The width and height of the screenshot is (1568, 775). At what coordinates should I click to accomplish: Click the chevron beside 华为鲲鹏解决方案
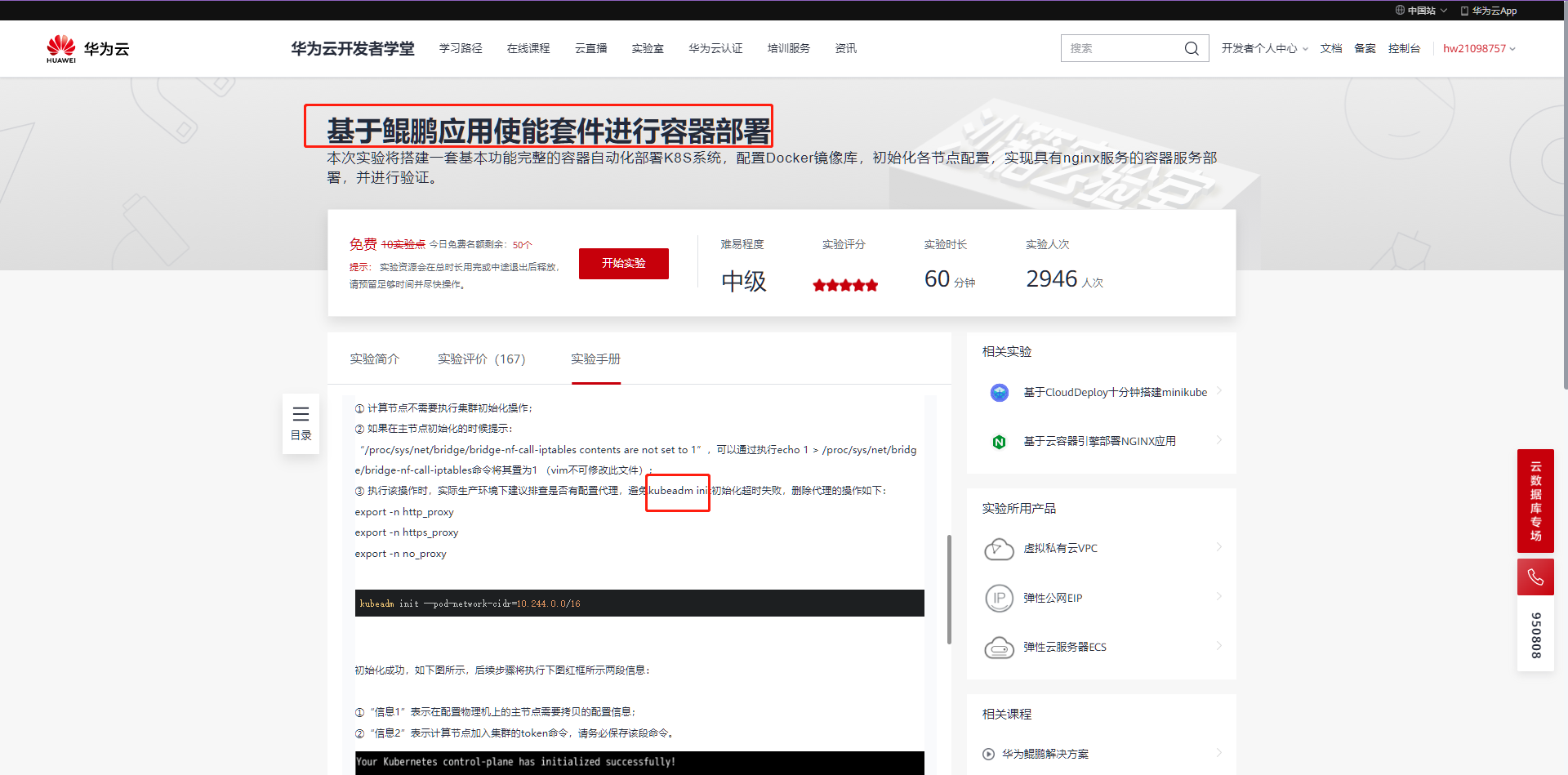pyautogui.click(x=1219, y=753)
